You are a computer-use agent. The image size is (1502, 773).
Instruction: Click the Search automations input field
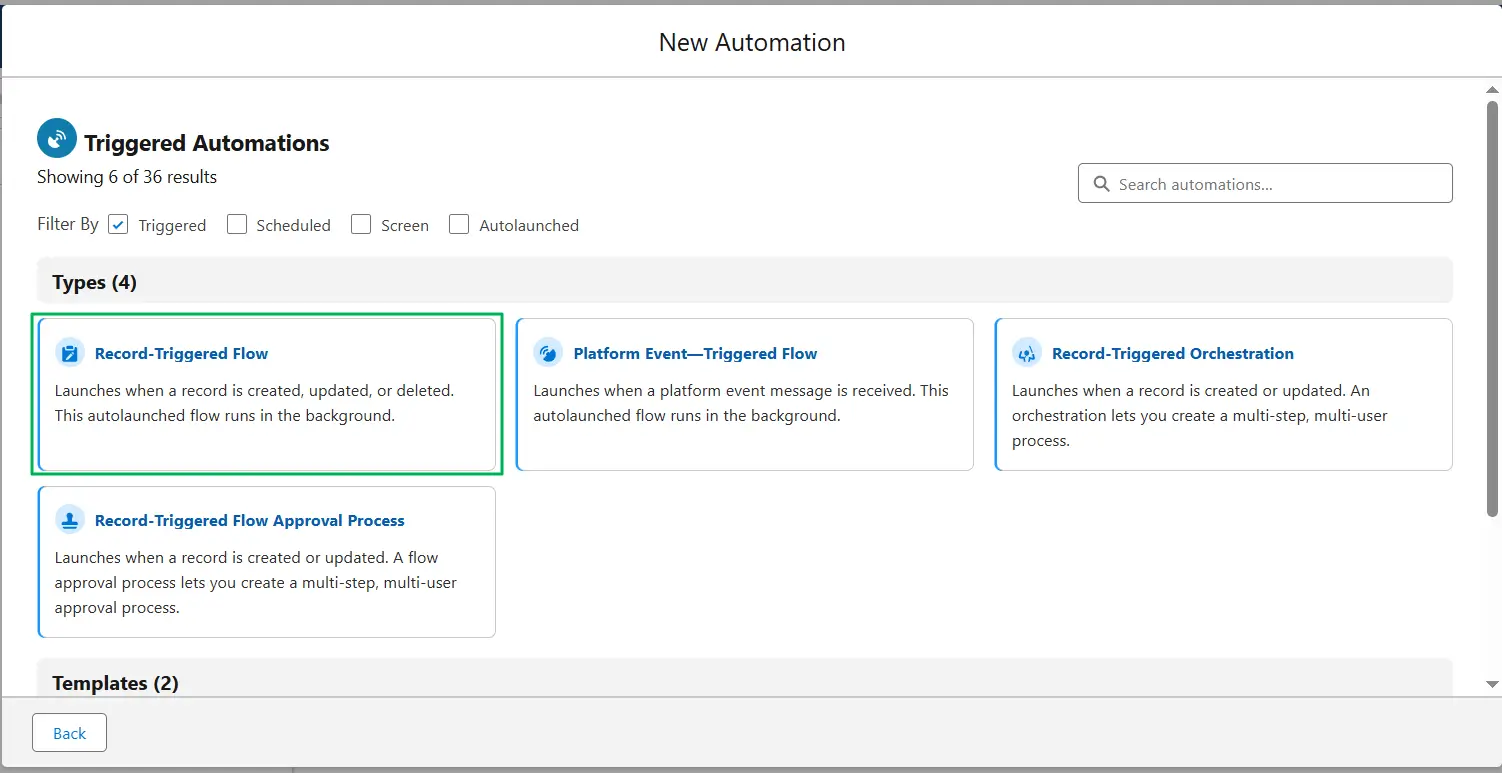pyautogui.click(x=1265, y=184)
